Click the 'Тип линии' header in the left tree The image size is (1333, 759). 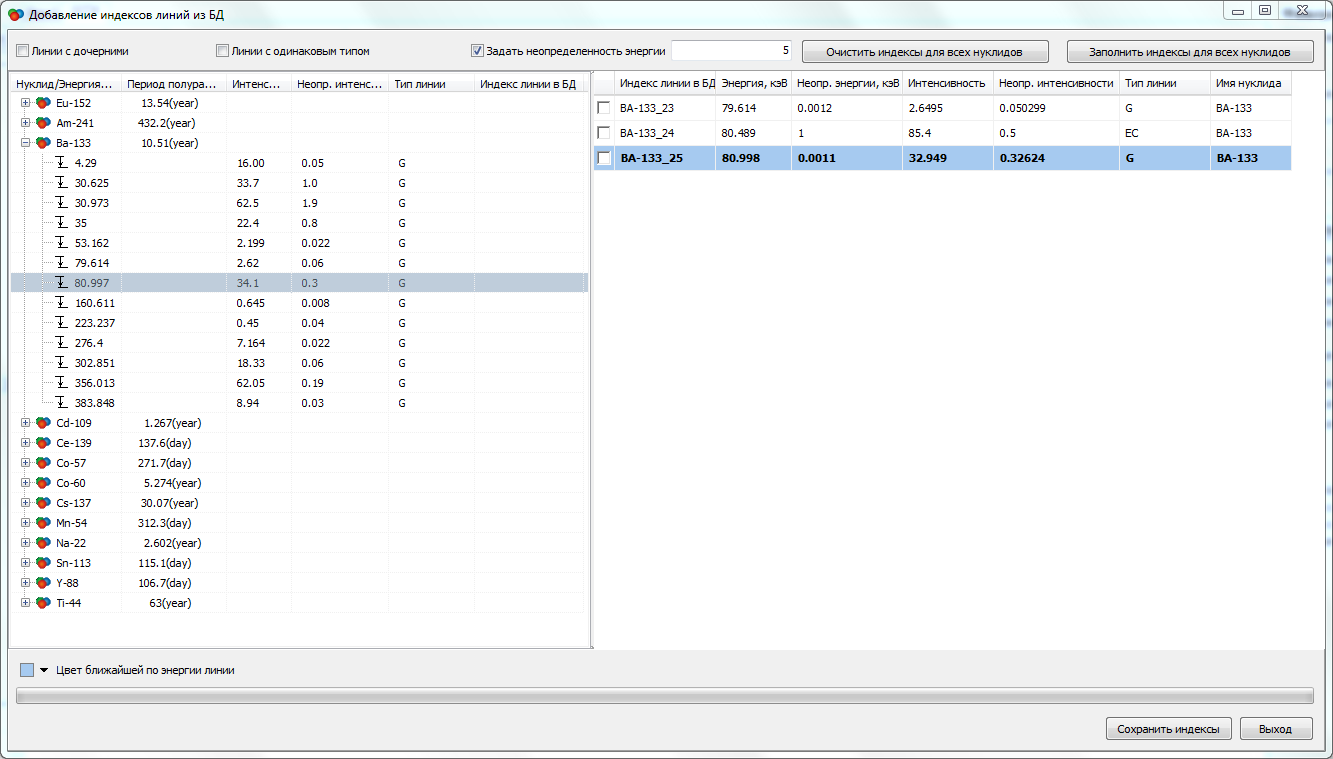(x=420, y=84)
